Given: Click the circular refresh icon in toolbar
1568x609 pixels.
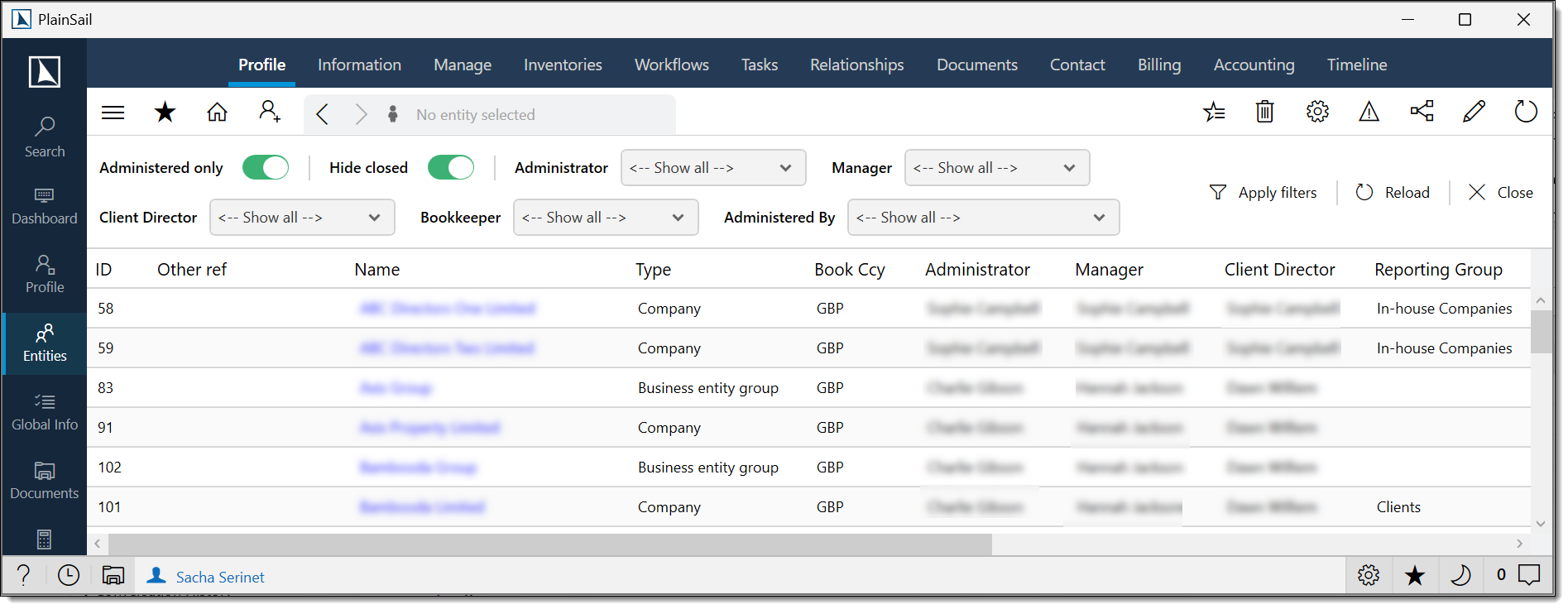Looking at the screenshot, I should click(1526, 112).
